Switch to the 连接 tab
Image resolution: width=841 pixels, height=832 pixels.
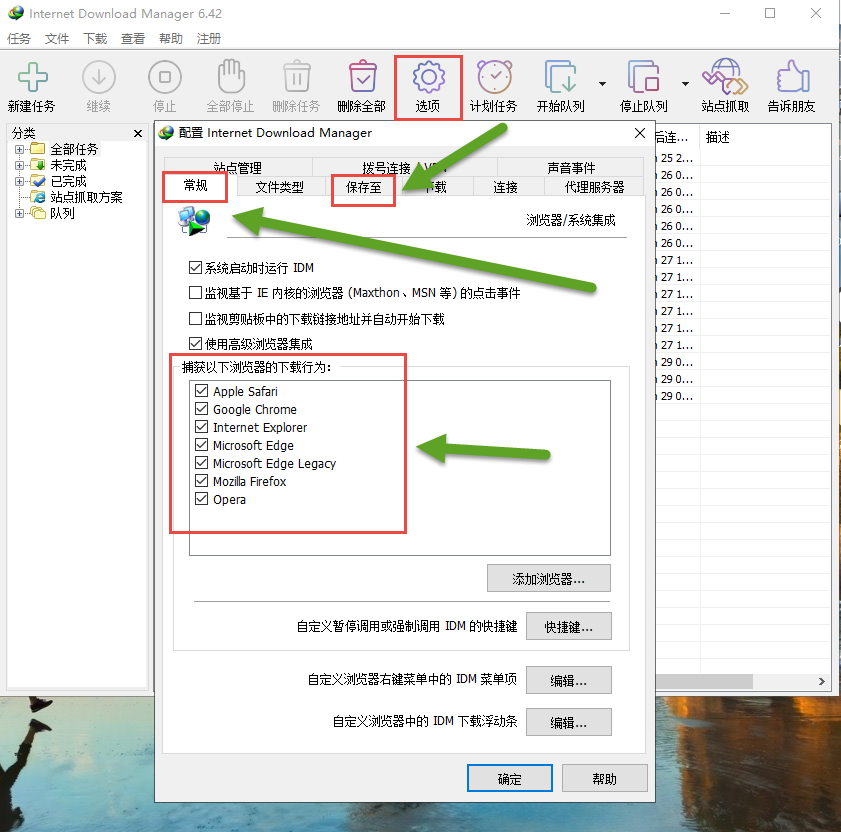click(505, 187)
